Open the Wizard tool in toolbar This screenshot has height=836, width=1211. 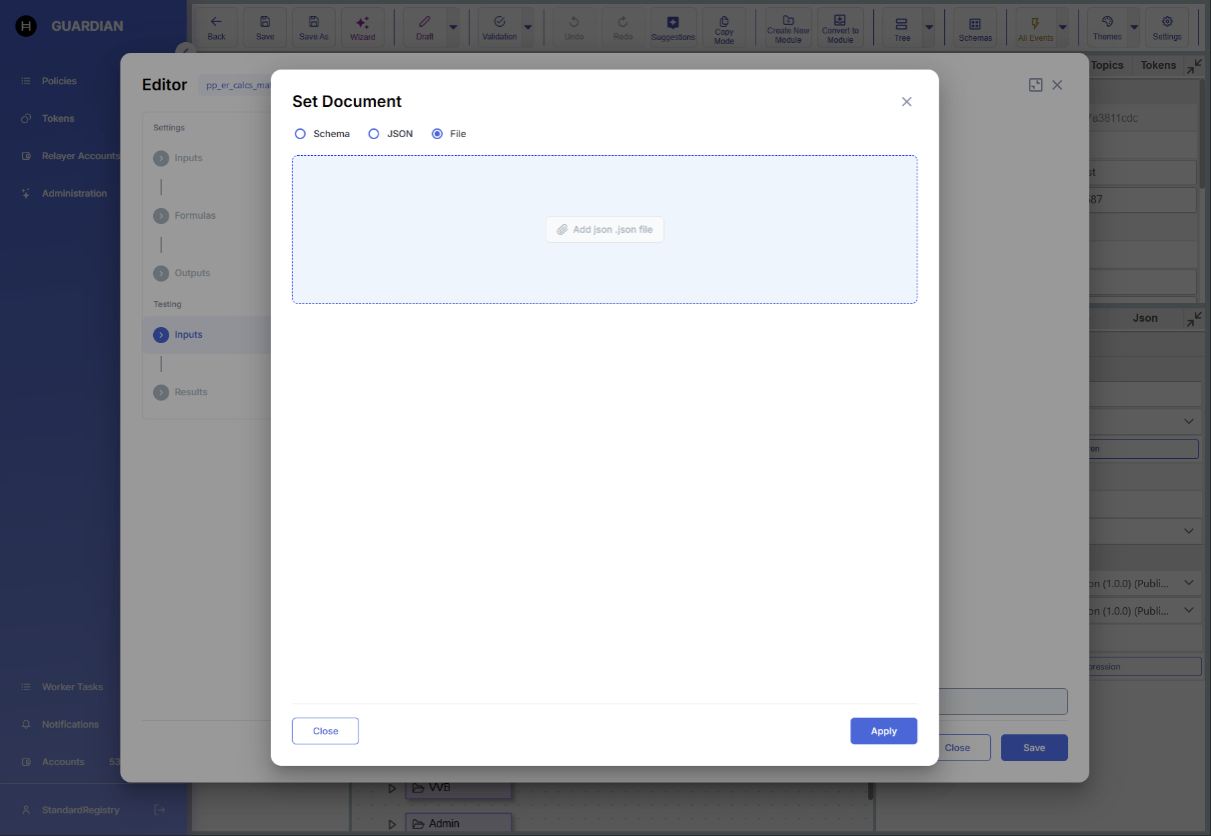pos(362,28)
